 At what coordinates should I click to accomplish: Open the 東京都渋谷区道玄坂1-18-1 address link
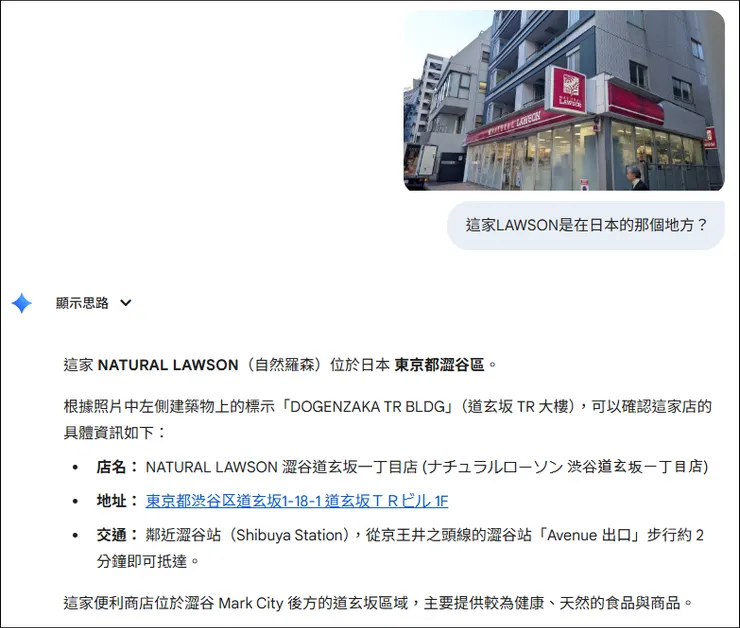click(x=297, y=501)
